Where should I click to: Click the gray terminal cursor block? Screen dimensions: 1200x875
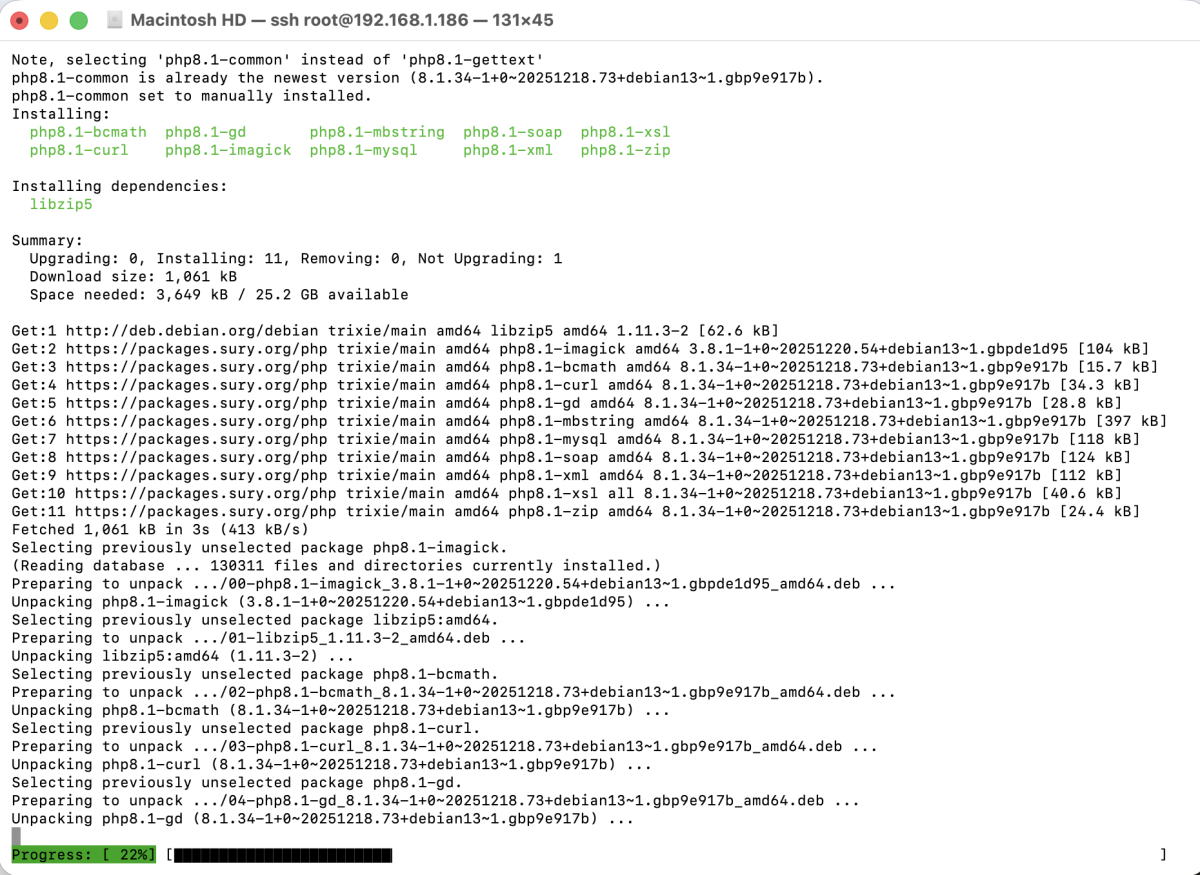pyautogui.click(x=16, y=837)
